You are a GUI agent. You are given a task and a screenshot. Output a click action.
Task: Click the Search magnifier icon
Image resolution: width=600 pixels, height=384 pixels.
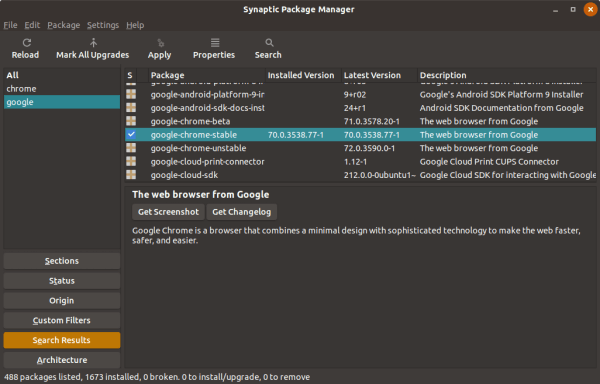pos(269,42)
